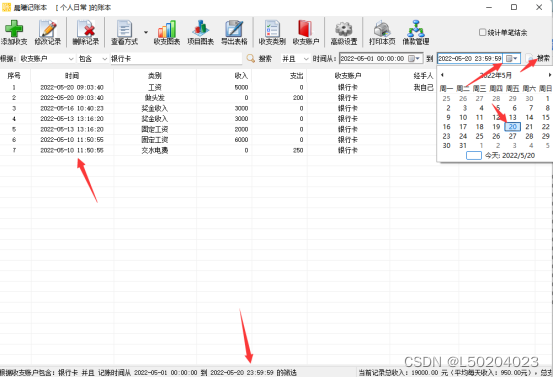Click the income value 6000
This screenshot has height=377, width=554.
click(x=241, y=140)
